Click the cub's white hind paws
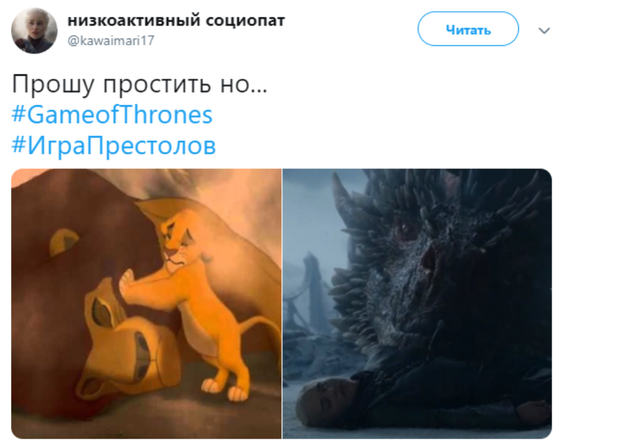The height and width of the screenshot is (448, 620). coord(225,389)
